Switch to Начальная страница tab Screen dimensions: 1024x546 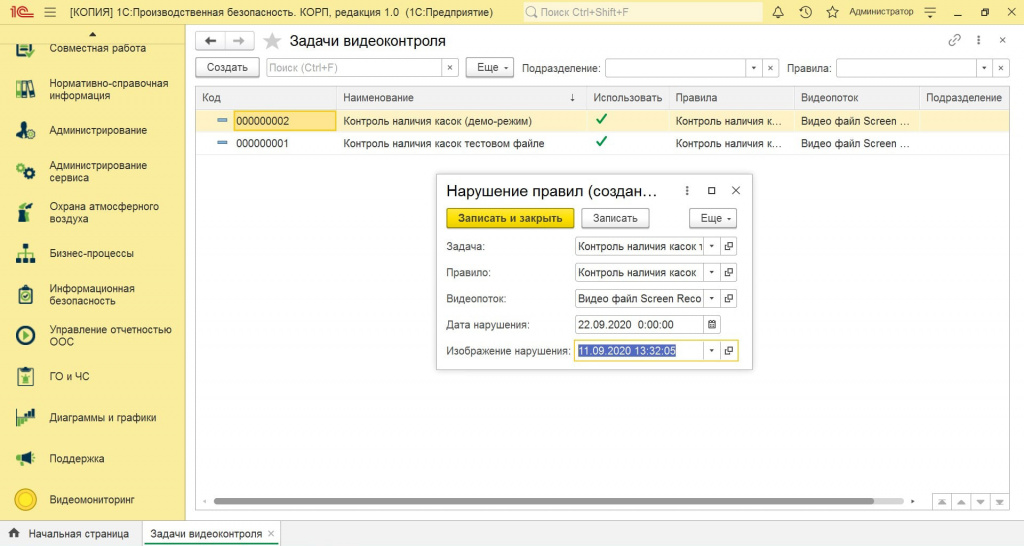point(71,534)
